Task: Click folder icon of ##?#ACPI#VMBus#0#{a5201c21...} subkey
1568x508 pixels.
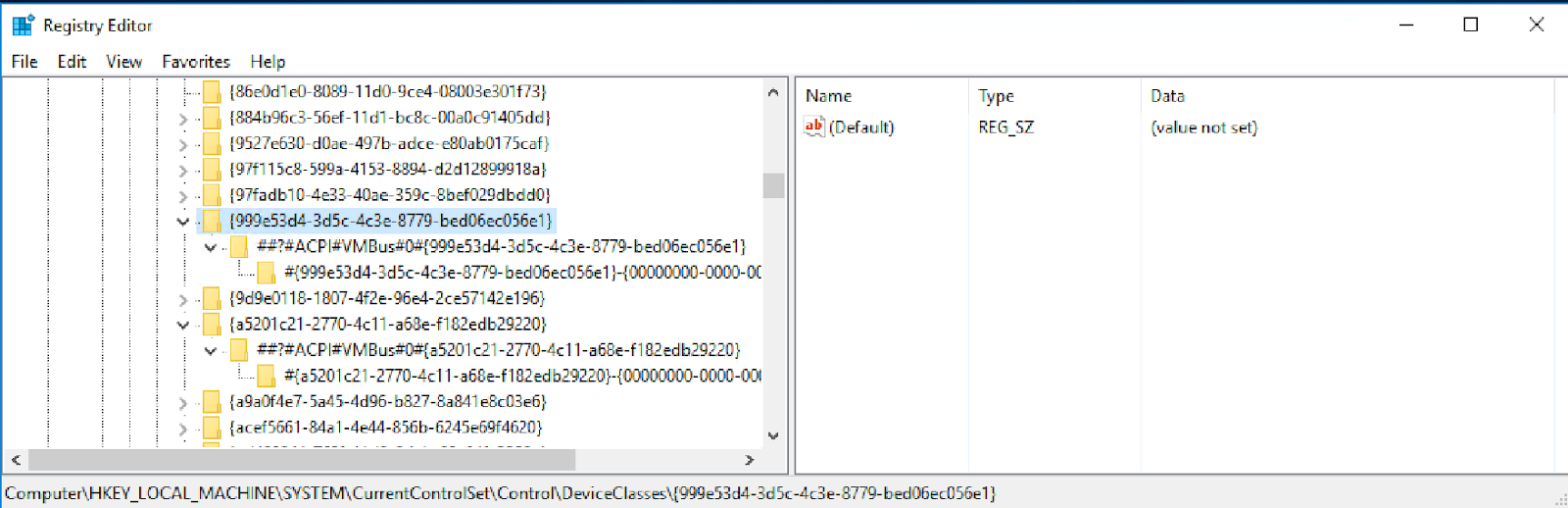Action: [x=239, y=350]
